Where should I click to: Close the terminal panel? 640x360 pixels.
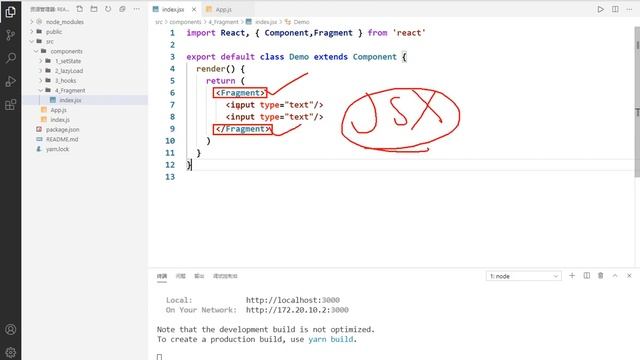629,276
